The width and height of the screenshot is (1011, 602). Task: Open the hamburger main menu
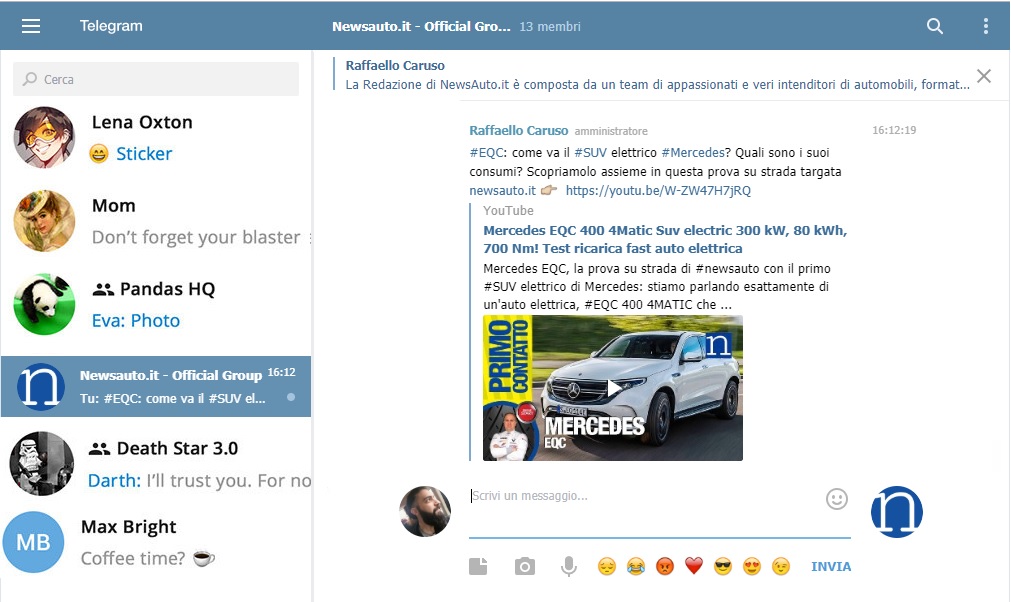31,26
